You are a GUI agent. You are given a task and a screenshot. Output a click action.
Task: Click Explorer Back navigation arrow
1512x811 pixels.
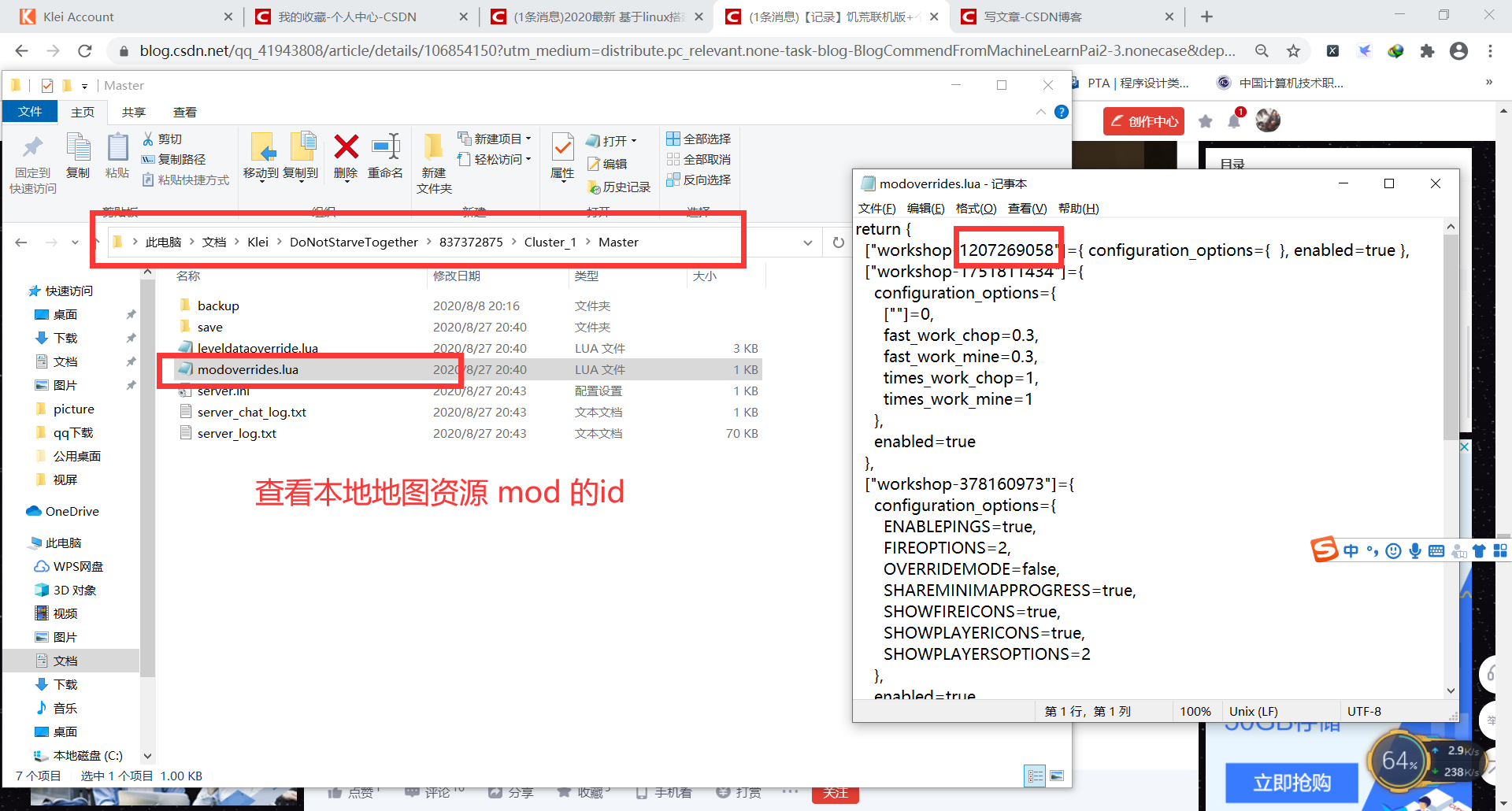click(x=21, y=243)
